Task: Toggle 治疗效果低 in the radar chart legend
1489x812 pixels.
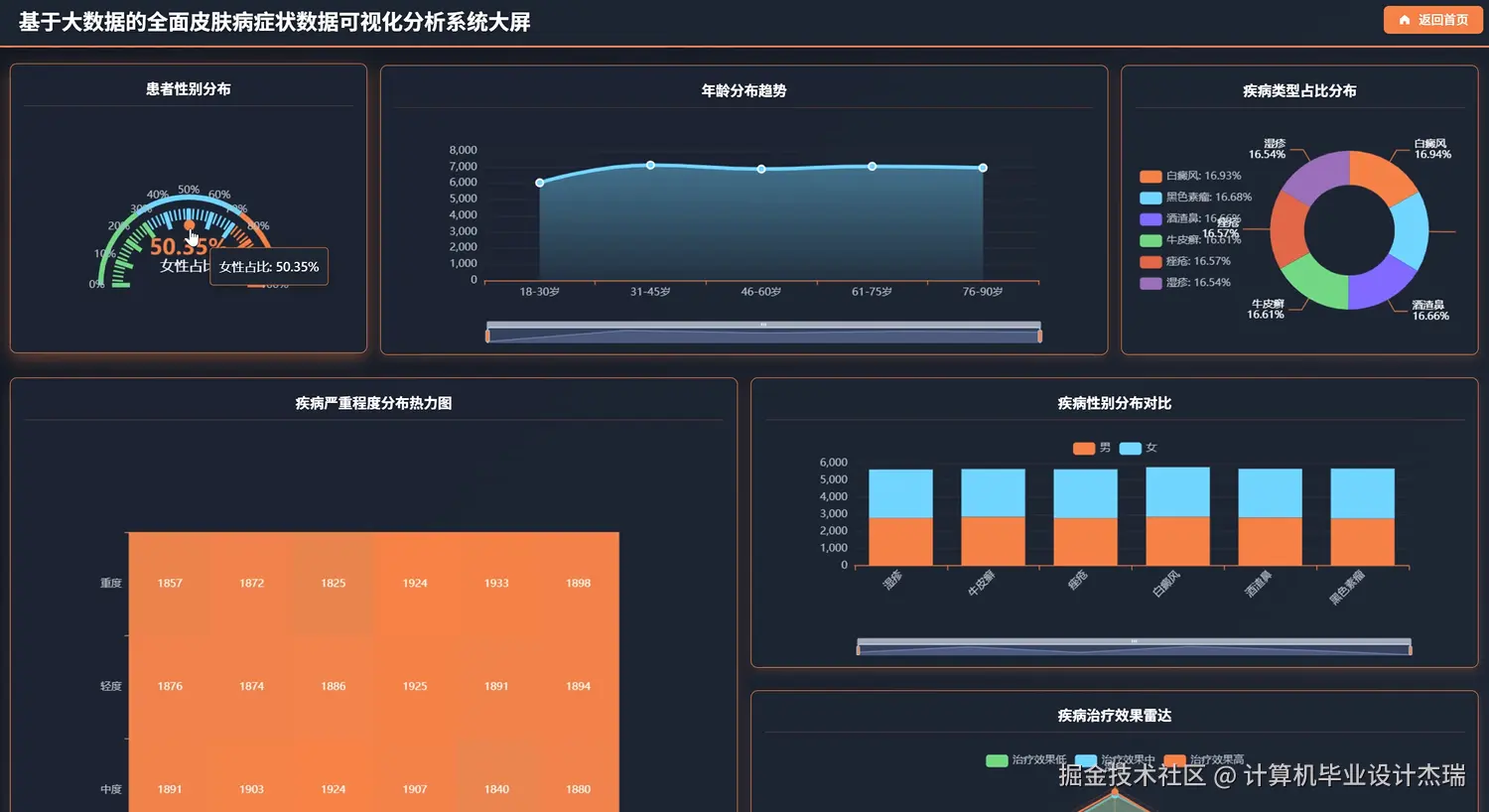Action: point(997,758)
